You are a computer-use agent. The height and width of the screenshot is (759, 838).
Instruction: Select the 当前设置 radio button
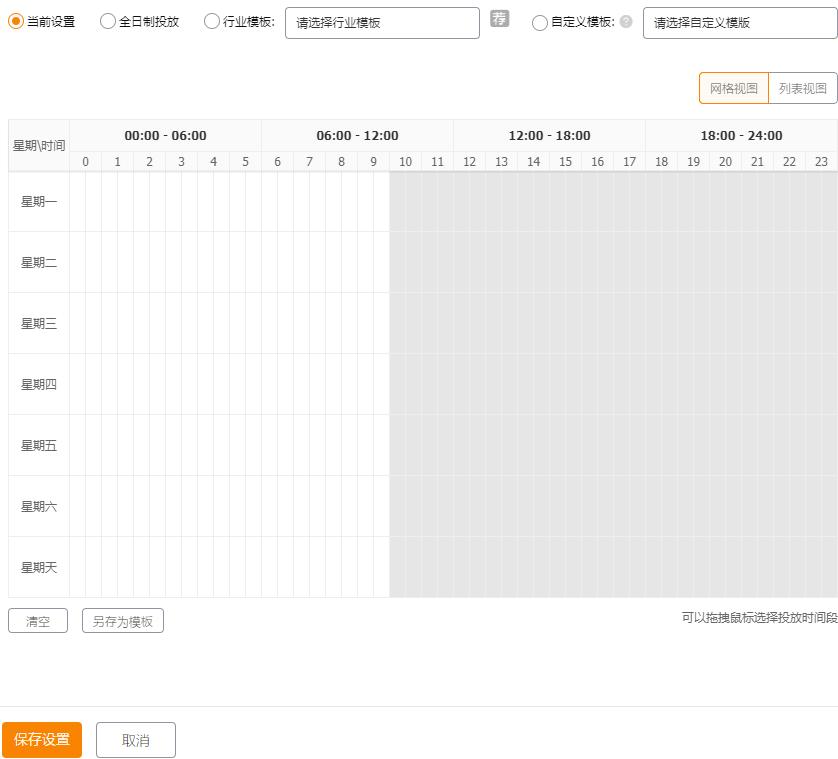click(x=12, y=19)
